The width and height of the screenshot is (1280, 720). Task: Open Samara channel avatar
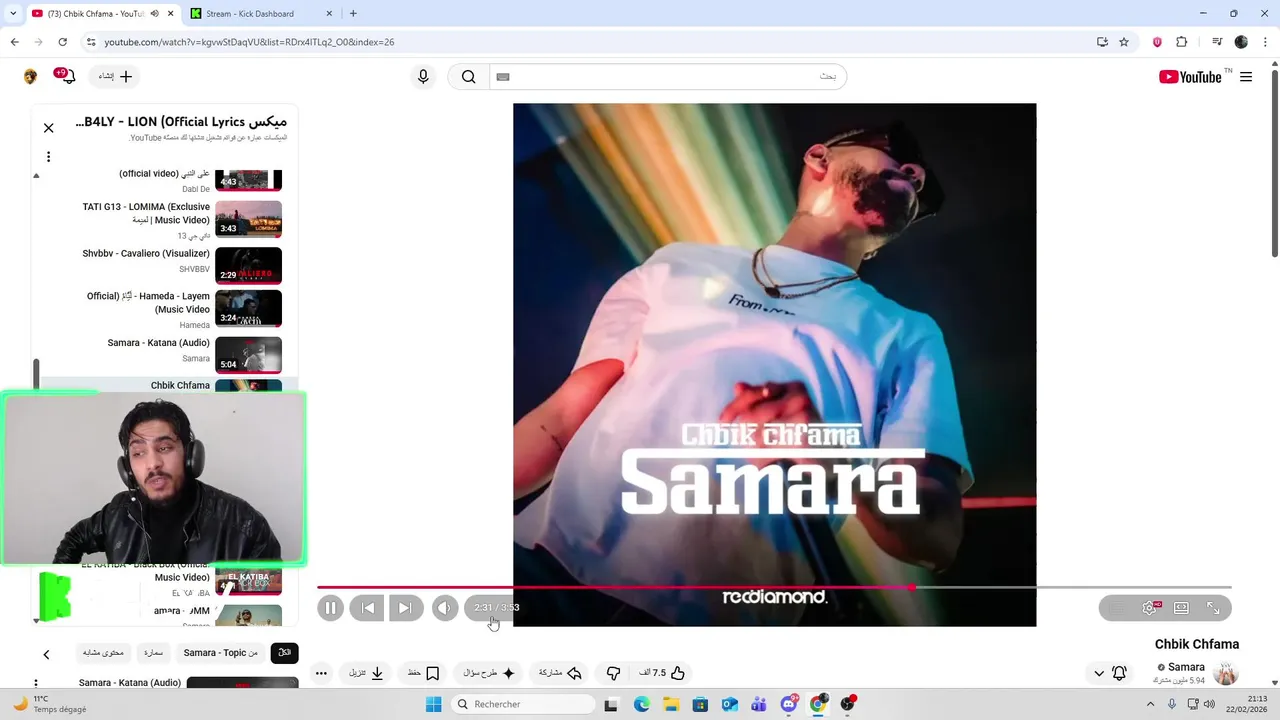click(1226, 673)
